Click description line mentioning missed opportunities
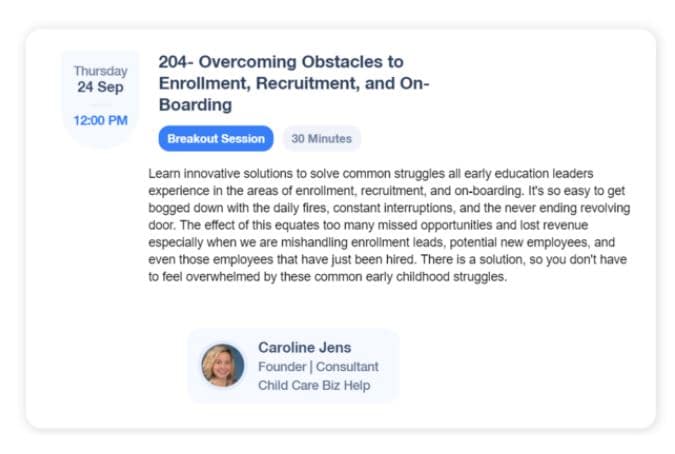The width and height of the screenshot is (675, 454). (368, 225)
